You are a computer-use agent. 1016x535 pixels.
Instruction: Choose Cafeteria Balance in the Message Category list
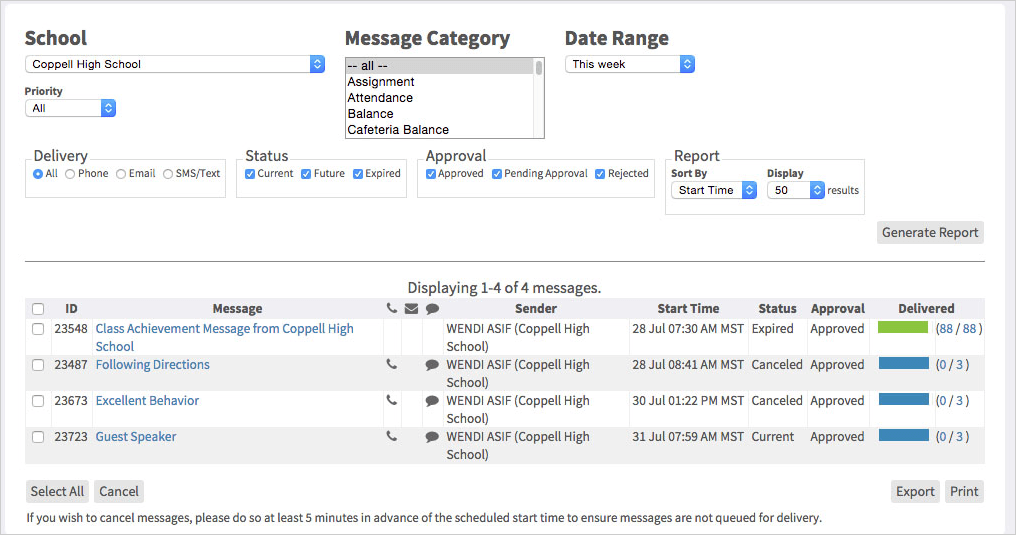coord(398,130)
